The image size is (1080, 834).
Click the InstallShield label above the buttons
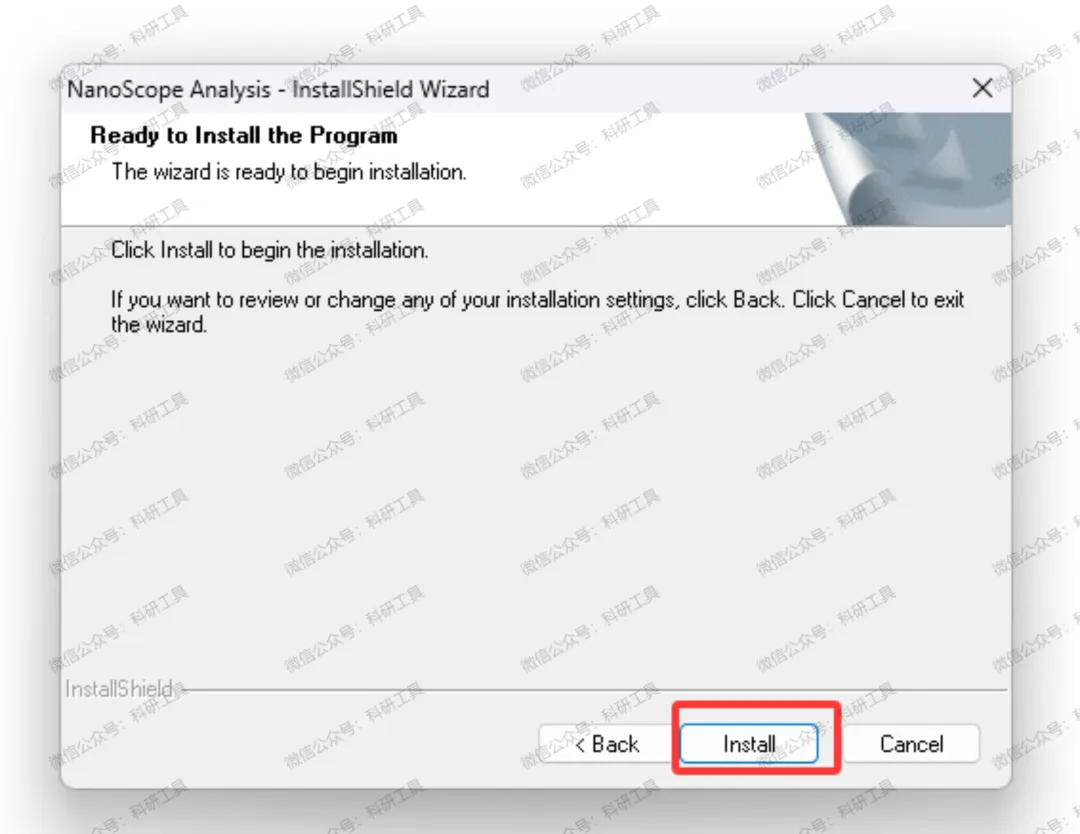118,689
